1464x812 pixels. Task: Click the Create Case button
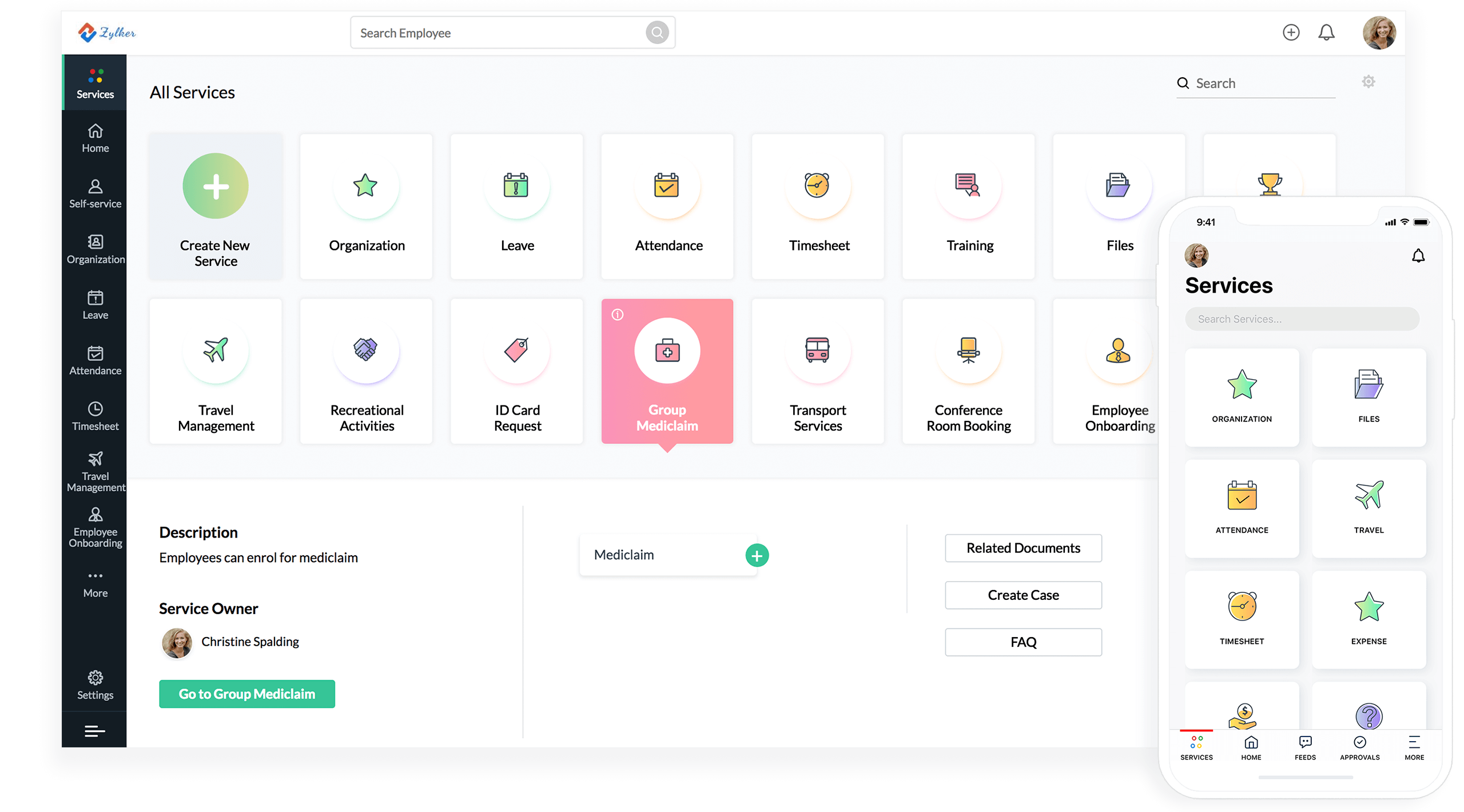pyautogui.click(x=1024, y=595)
